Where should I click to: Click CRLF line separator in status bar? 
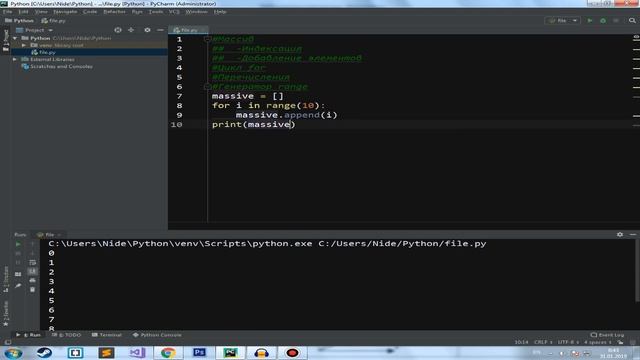click(543, 342)
